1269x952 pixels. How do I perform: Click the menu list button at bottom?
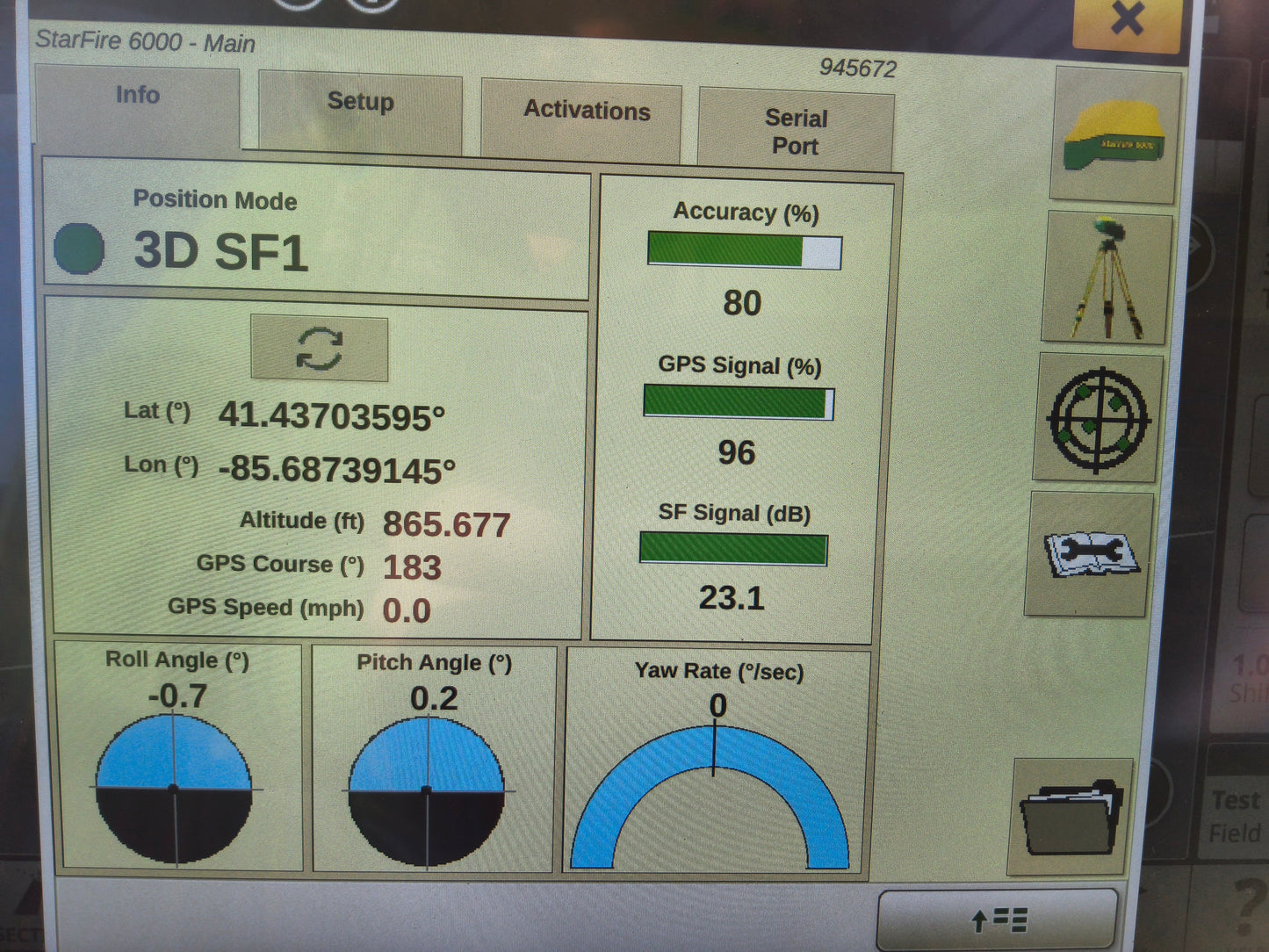998,920
